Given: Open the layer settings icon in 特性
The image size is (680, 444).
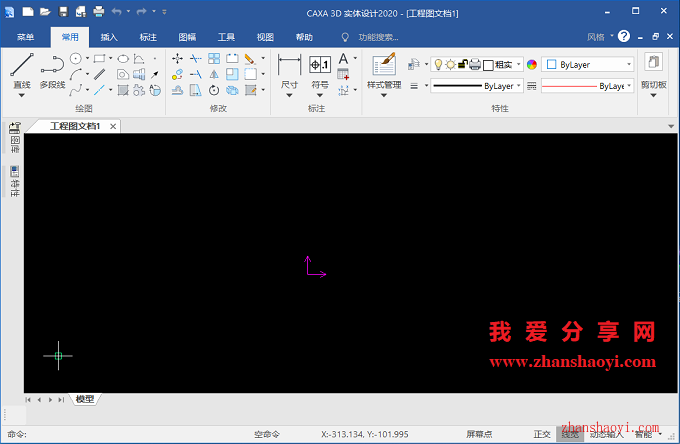Looking at the screenshot, I should [x=414, y=65].
